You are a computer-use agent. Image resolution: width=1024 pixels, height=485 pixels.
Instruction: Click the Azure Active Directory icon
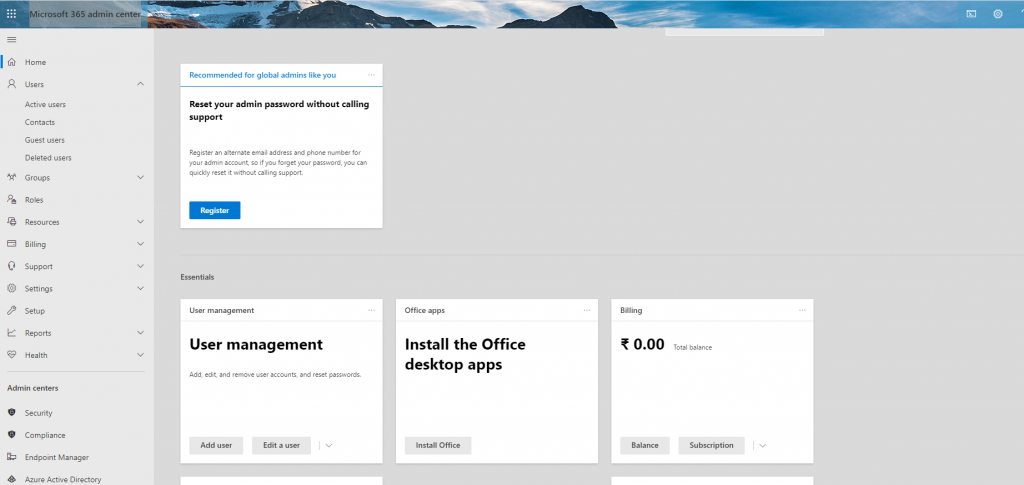point(11,479)
